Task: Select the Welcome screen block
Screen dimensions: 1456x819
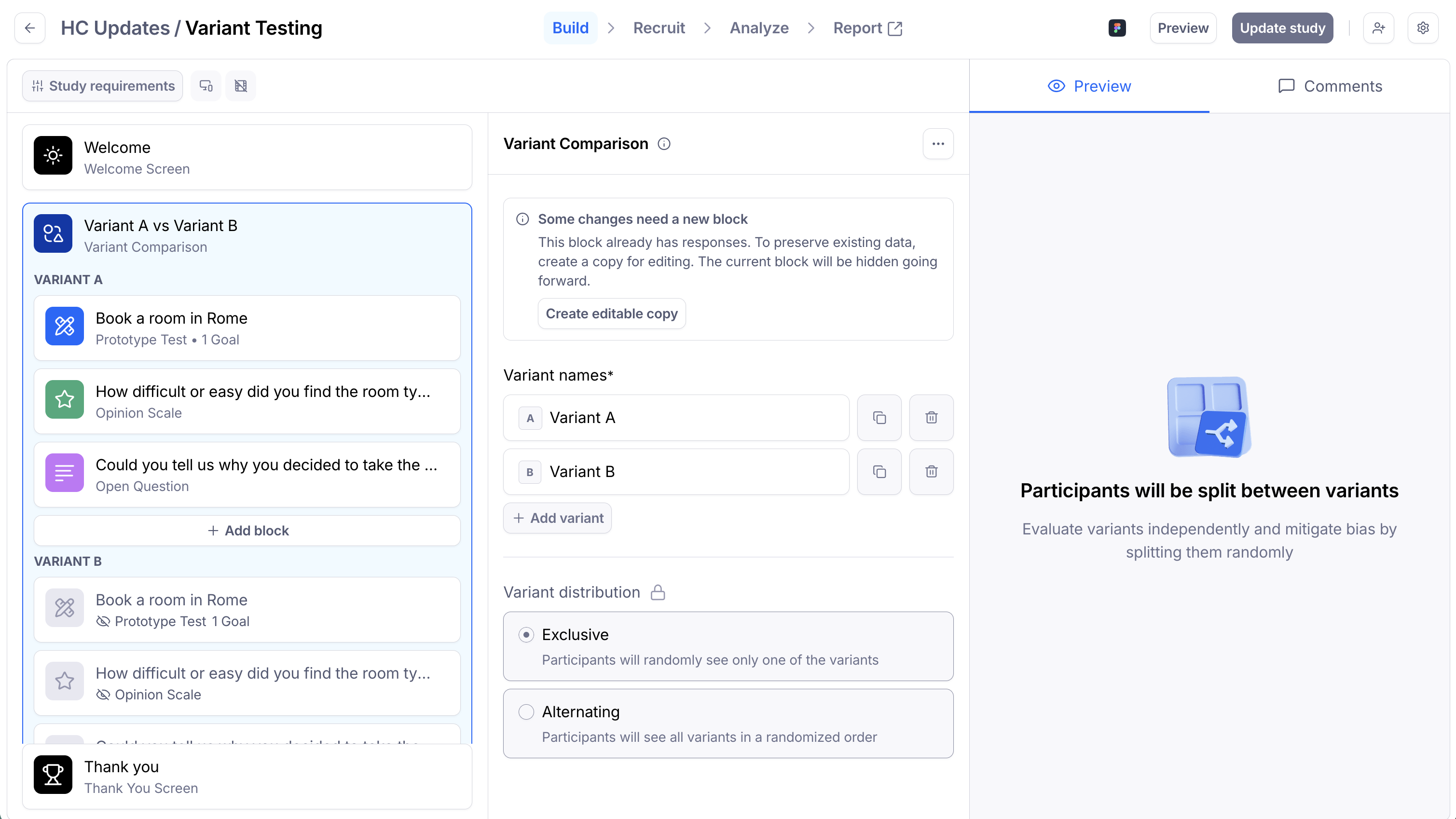Action: 247,157
